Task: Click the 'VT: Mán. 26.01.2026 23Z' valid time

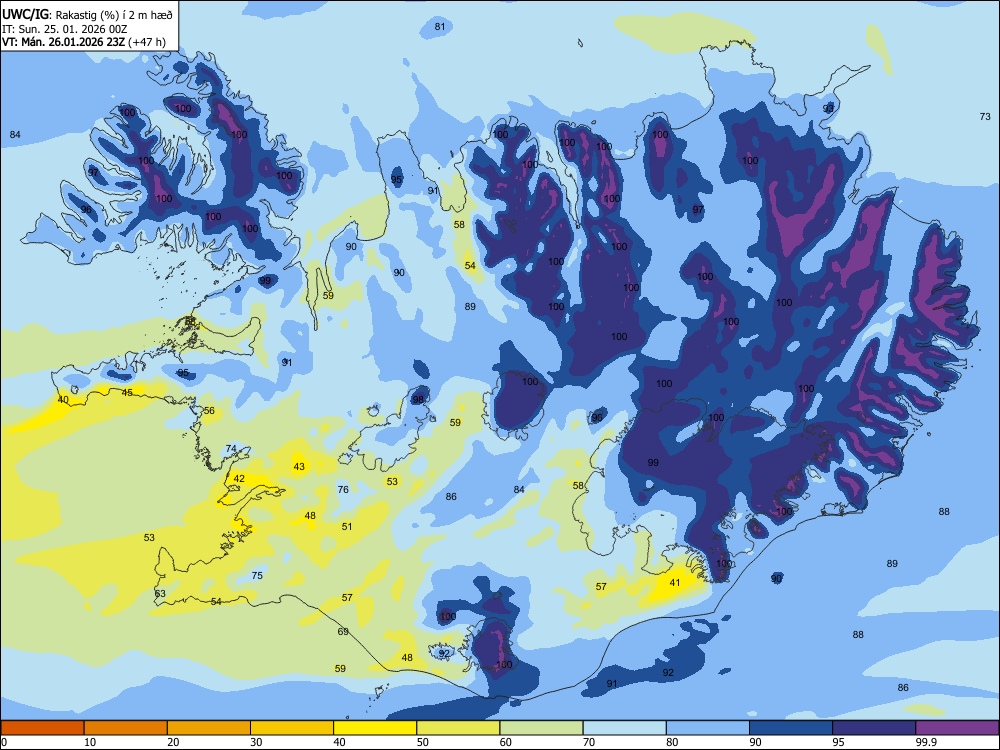Action: [63, 42]
